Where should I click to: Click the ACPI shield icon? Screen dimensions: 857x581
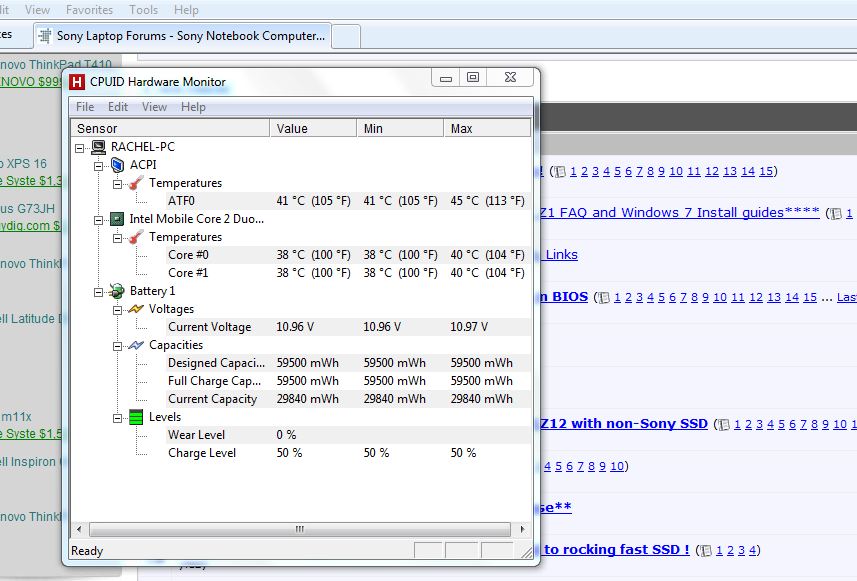[x=118, y=165]
